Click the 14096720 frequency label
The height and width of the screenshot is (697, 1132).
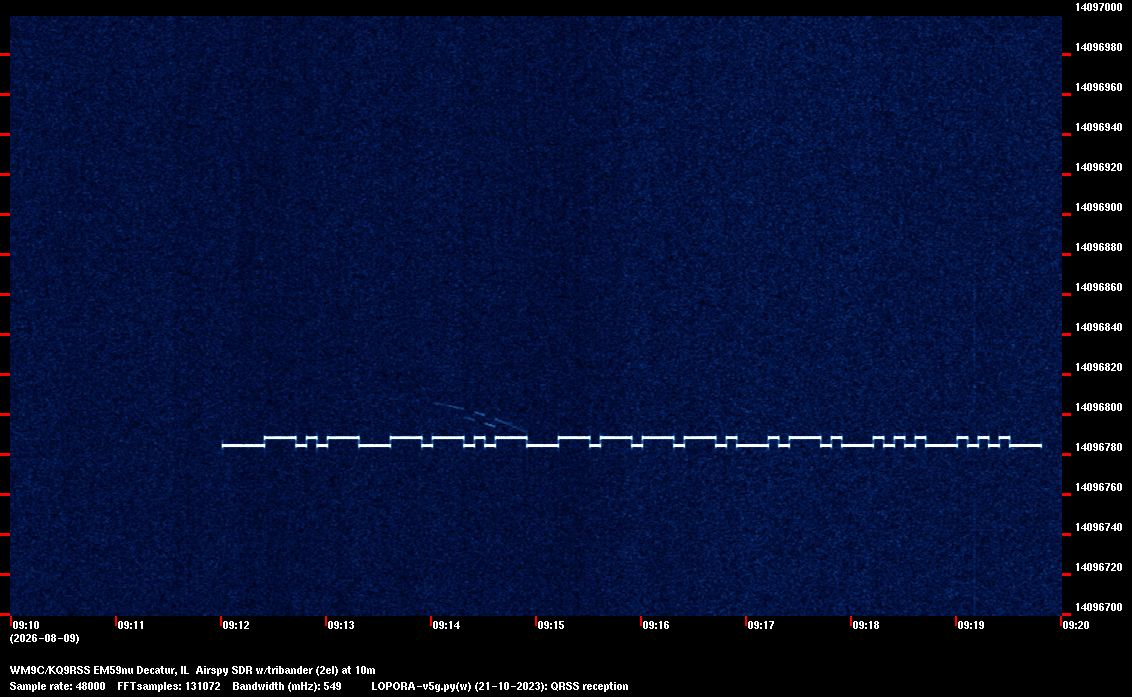(x=1099, y=567)
